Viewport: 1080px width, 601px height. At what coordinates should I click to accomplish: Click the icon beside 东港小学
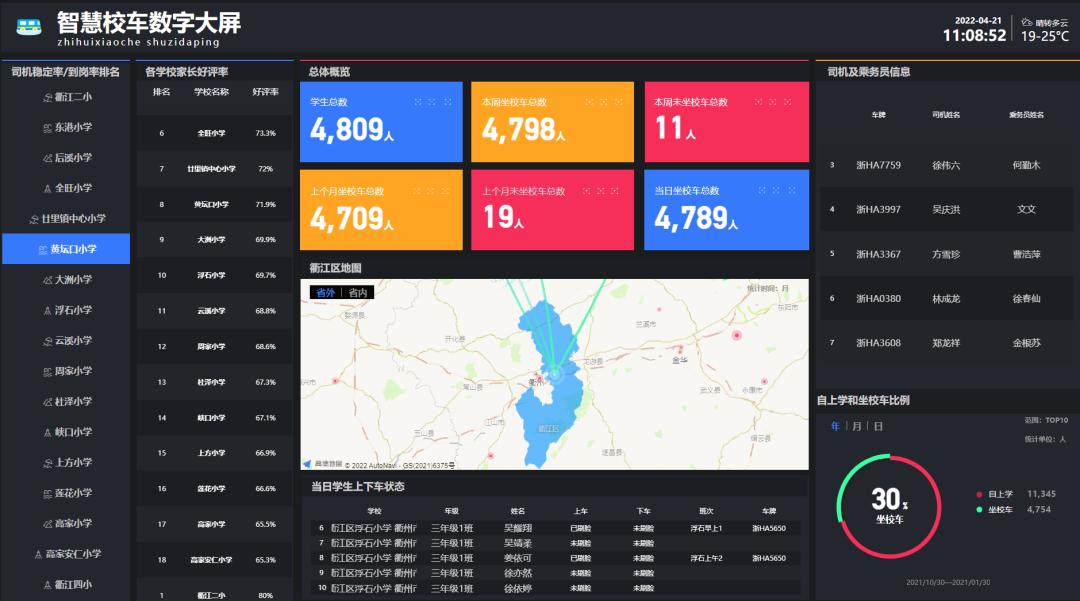[x=47, y=128]
